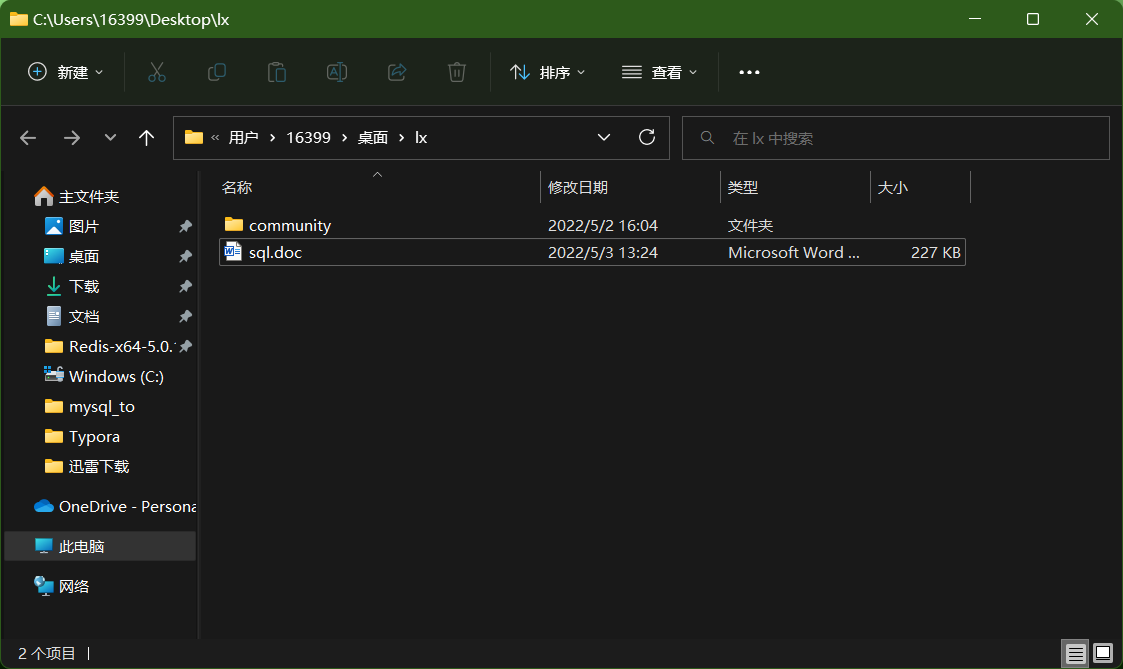The image size is (1123, 669).
Task: Click the search magnifier icon
Action: 707,138
